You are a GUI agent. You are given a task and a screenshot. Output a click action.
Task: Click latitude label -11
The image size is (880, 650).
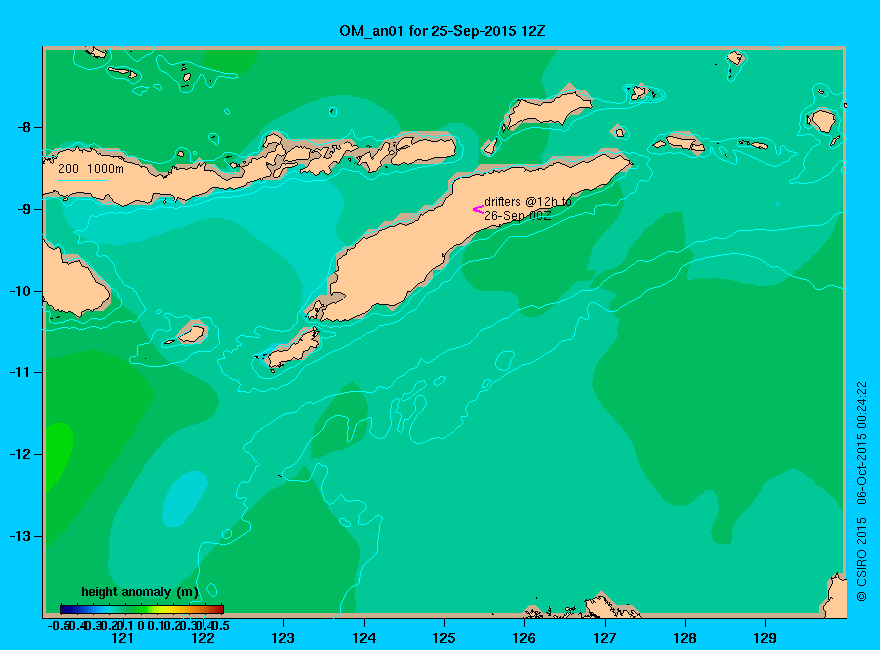[x=21, y=372]
